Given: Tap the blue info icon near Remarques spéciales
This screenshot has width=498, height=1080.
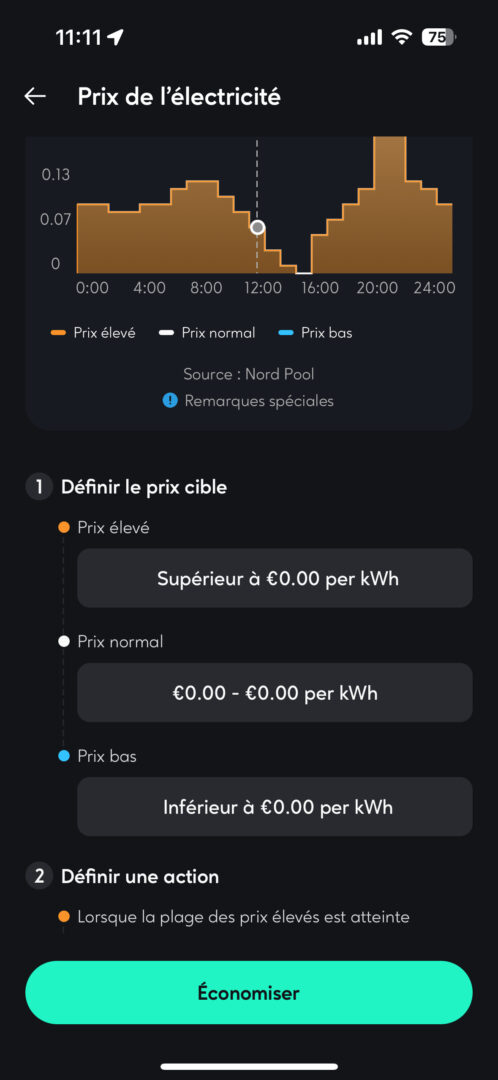Looking at the screenshot, I should (170, 401).
